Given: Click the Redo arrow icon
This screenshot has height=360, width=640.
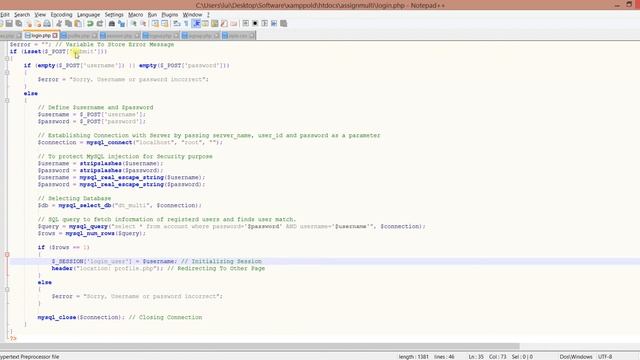Looking at the screenshot, I should pyautogui.click(x=100, y=24).
